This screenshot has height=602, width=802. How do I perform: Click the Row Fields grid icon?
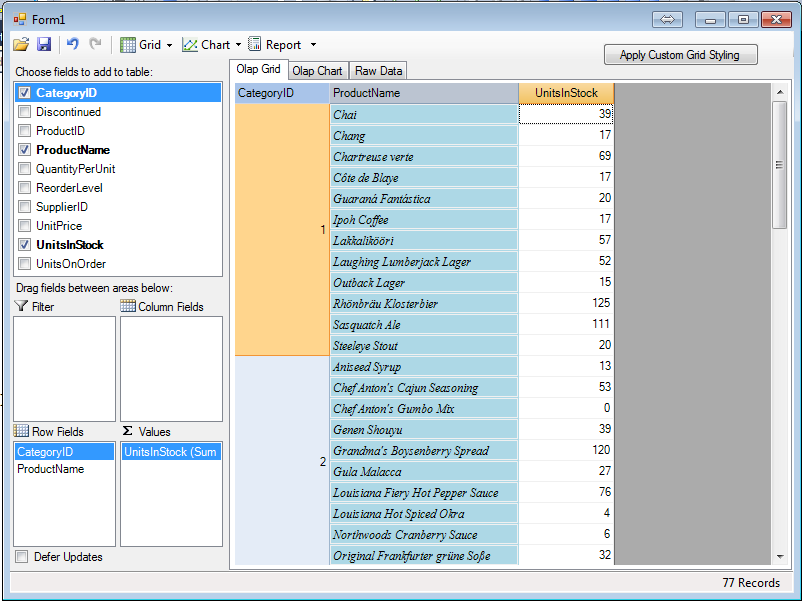point(21,431)
